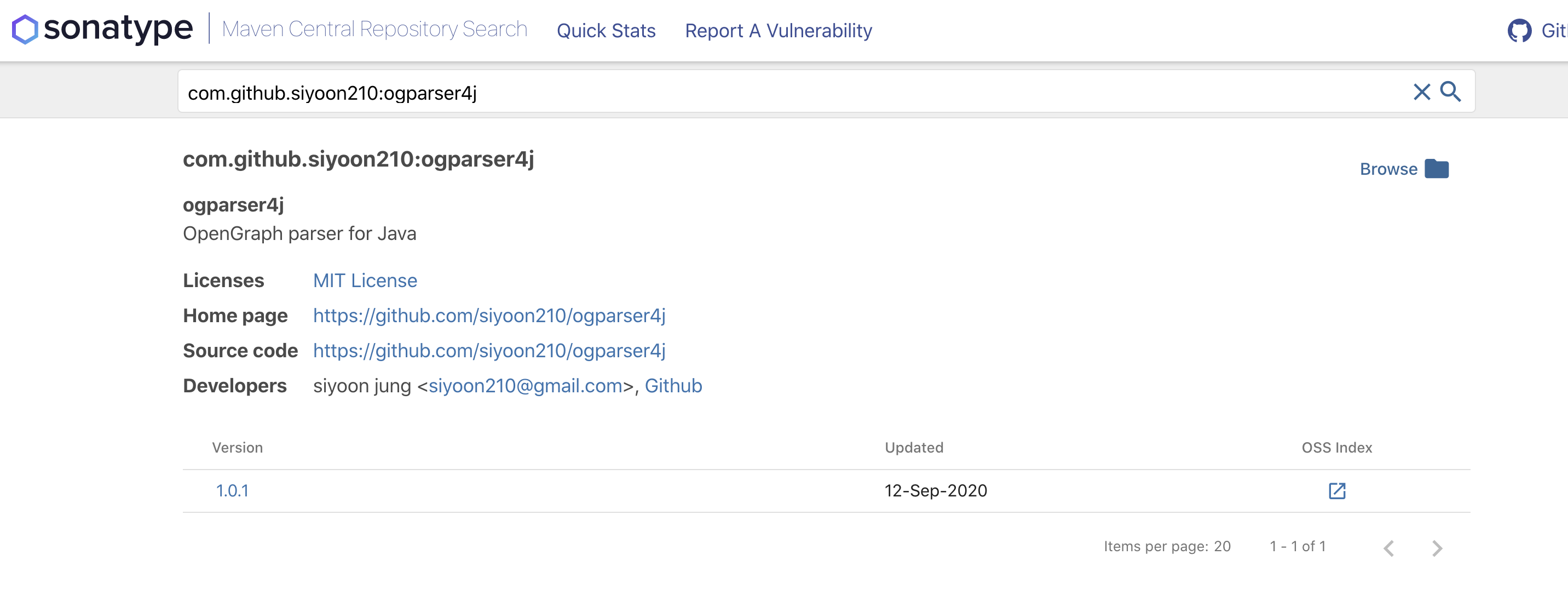Open the developer's Github link

[673, 386]
